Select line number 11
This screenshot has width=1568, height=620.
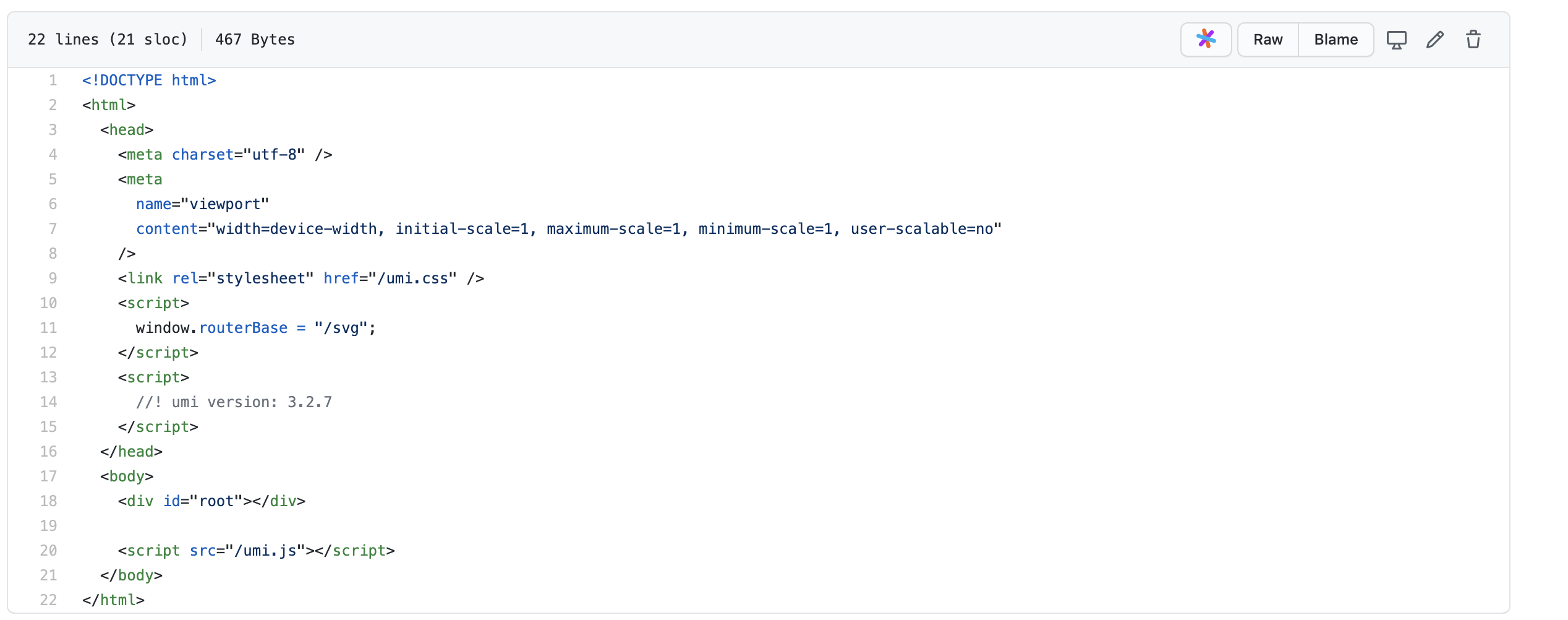(x=48, y=327)
